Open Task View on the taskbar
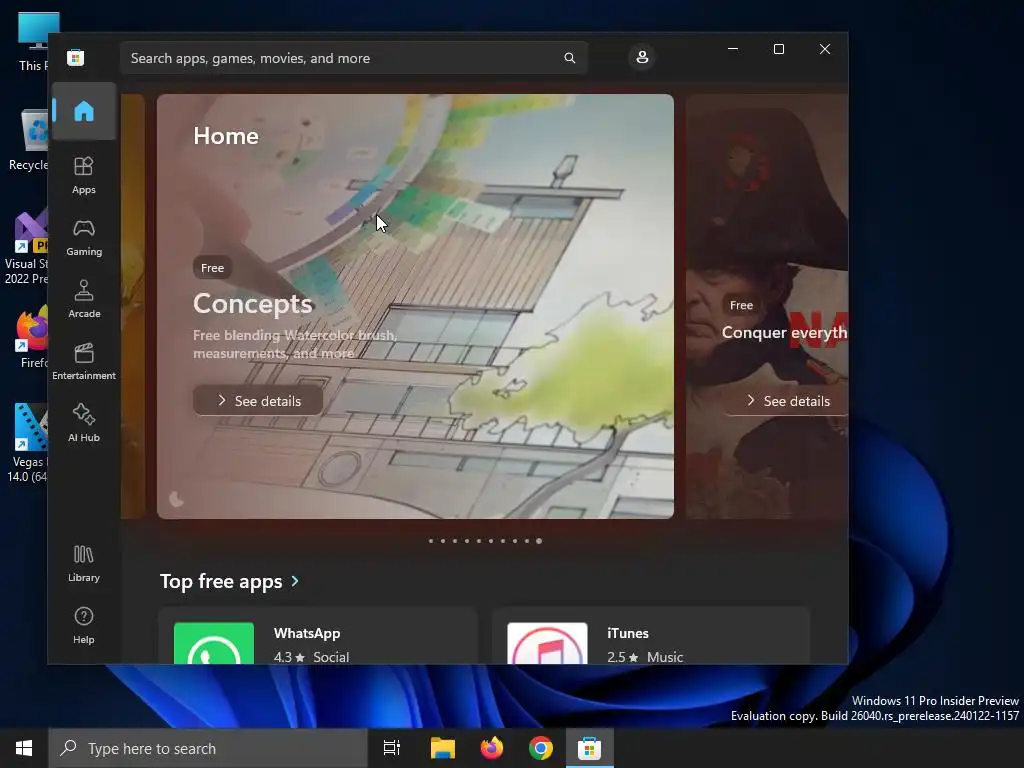Image resolution: width=1024 pixels, height=768 pixels. tap(392, 748)
